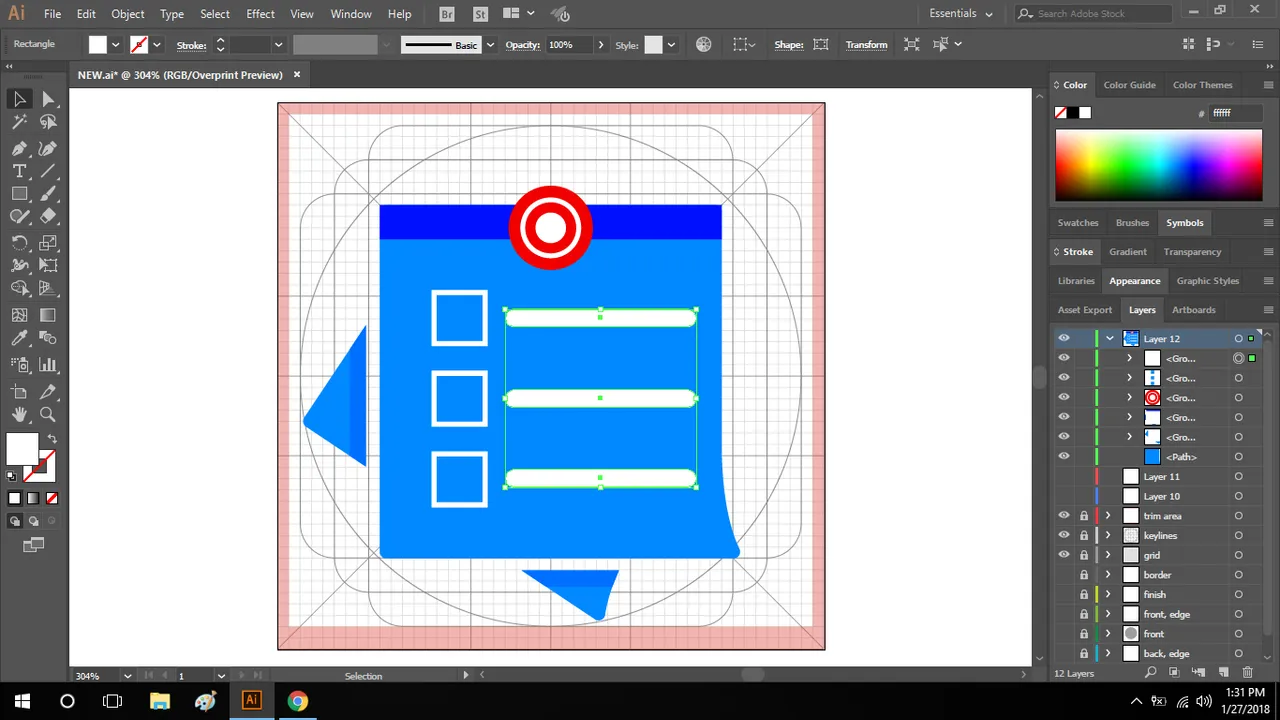Select the Lasso tool
Viewport: 1280px width, 720px height.
[x=48, y=122]
